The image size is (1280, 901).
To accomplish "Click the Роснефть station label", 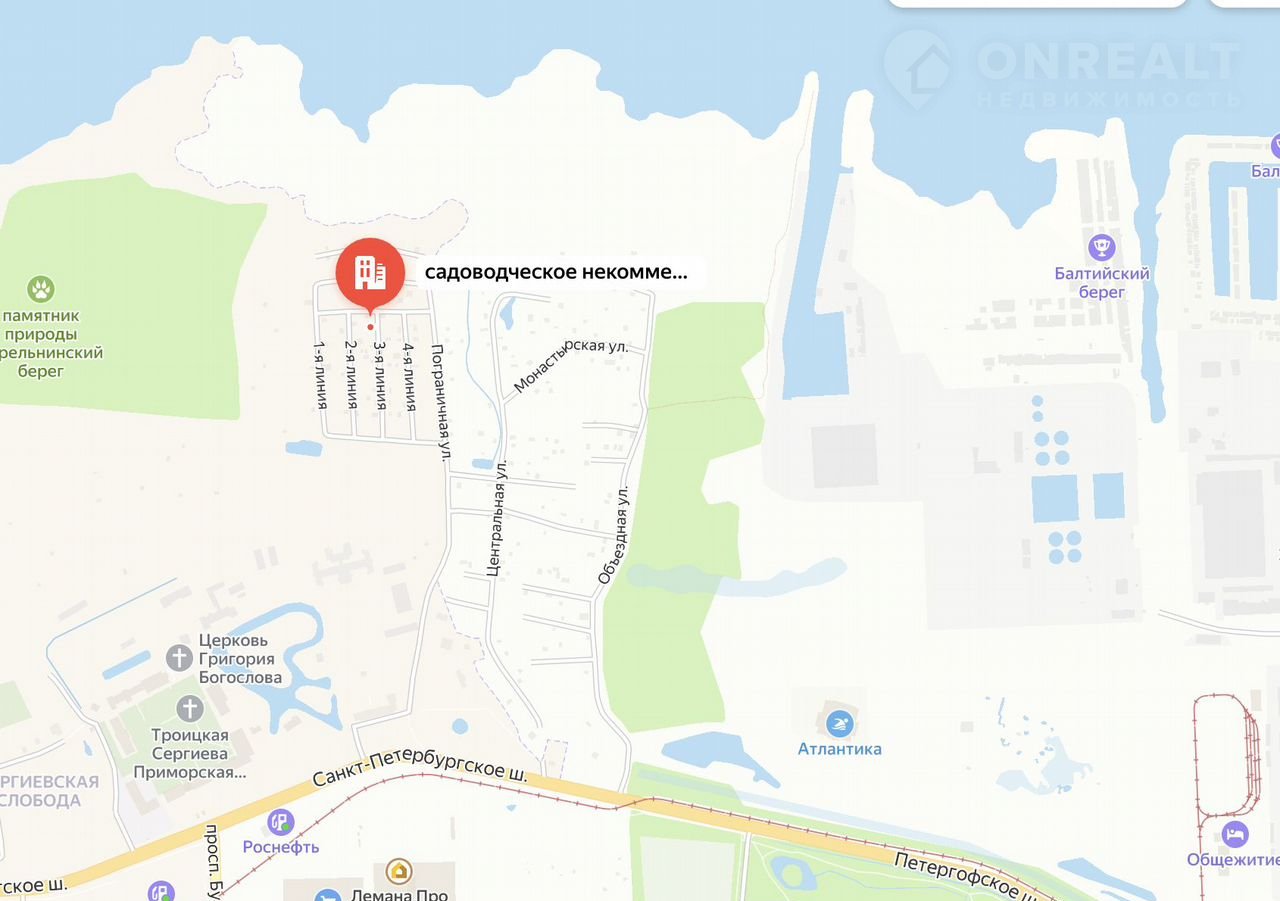I will 281,847.
